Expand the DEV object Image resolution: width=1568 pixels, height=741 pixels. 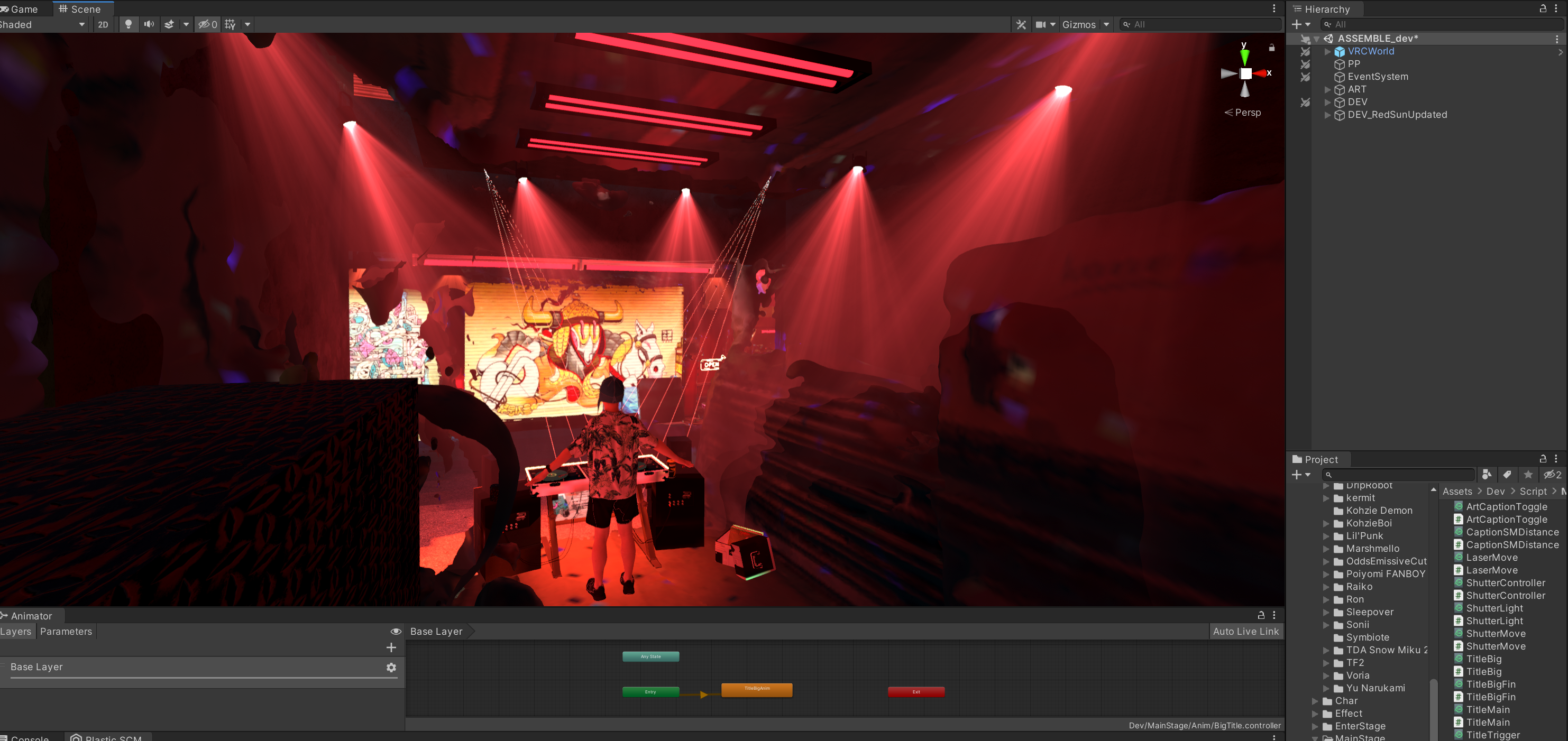1327,102
